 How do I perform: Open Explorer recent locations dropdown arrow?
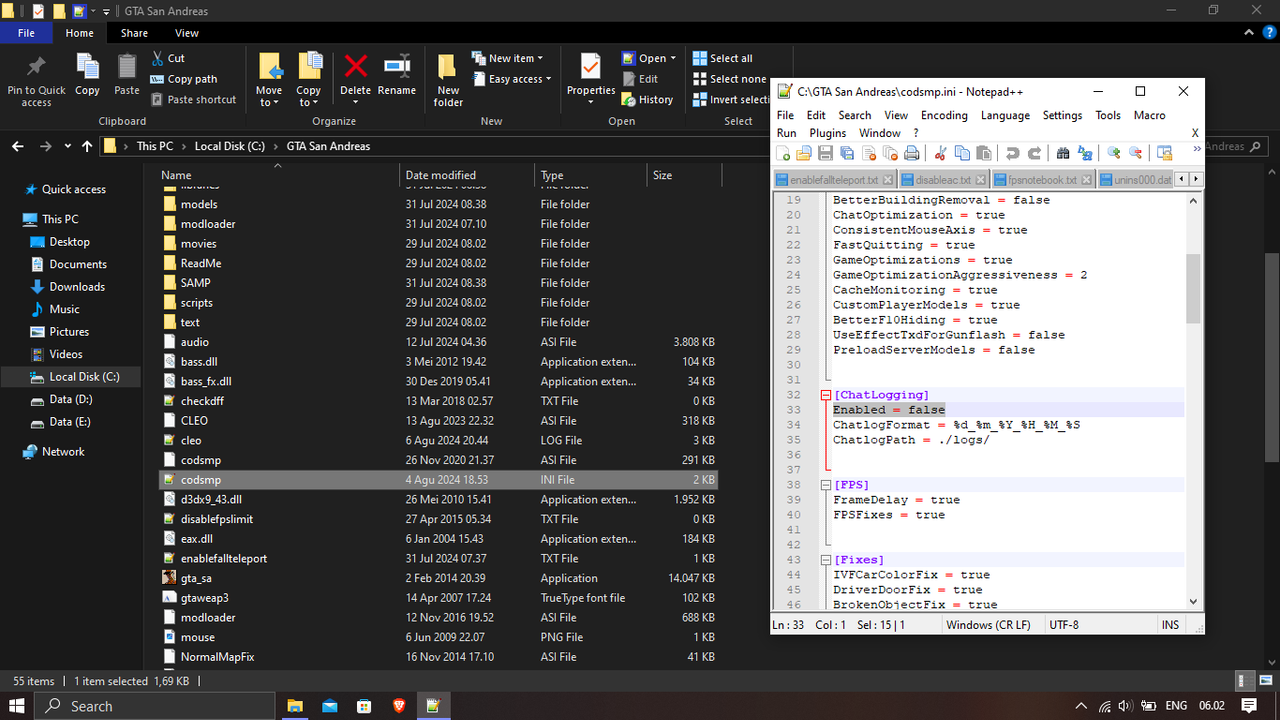pyautogui.click(x=68, y=146)
